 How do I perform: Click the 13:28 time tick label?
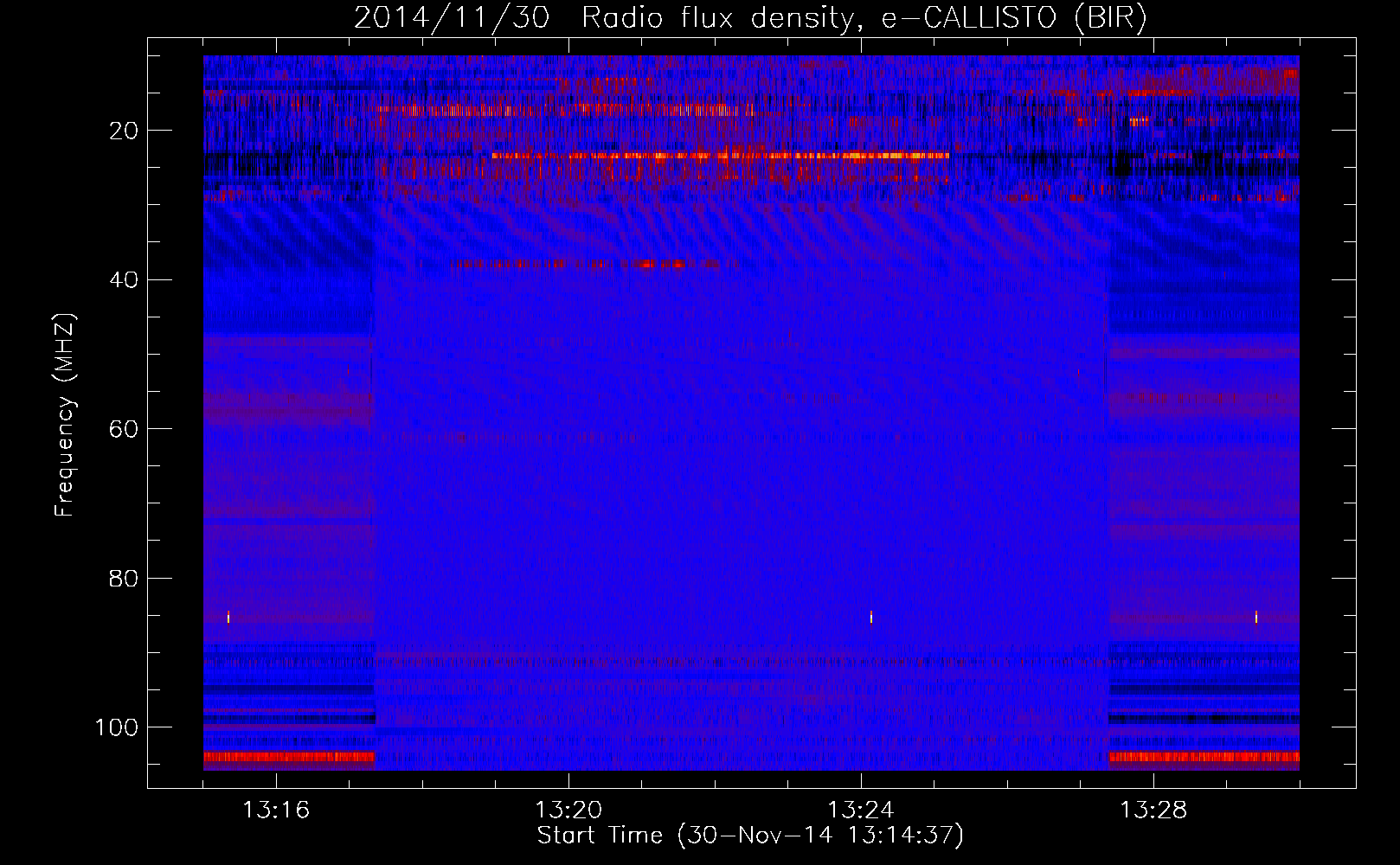point(1153,811)
